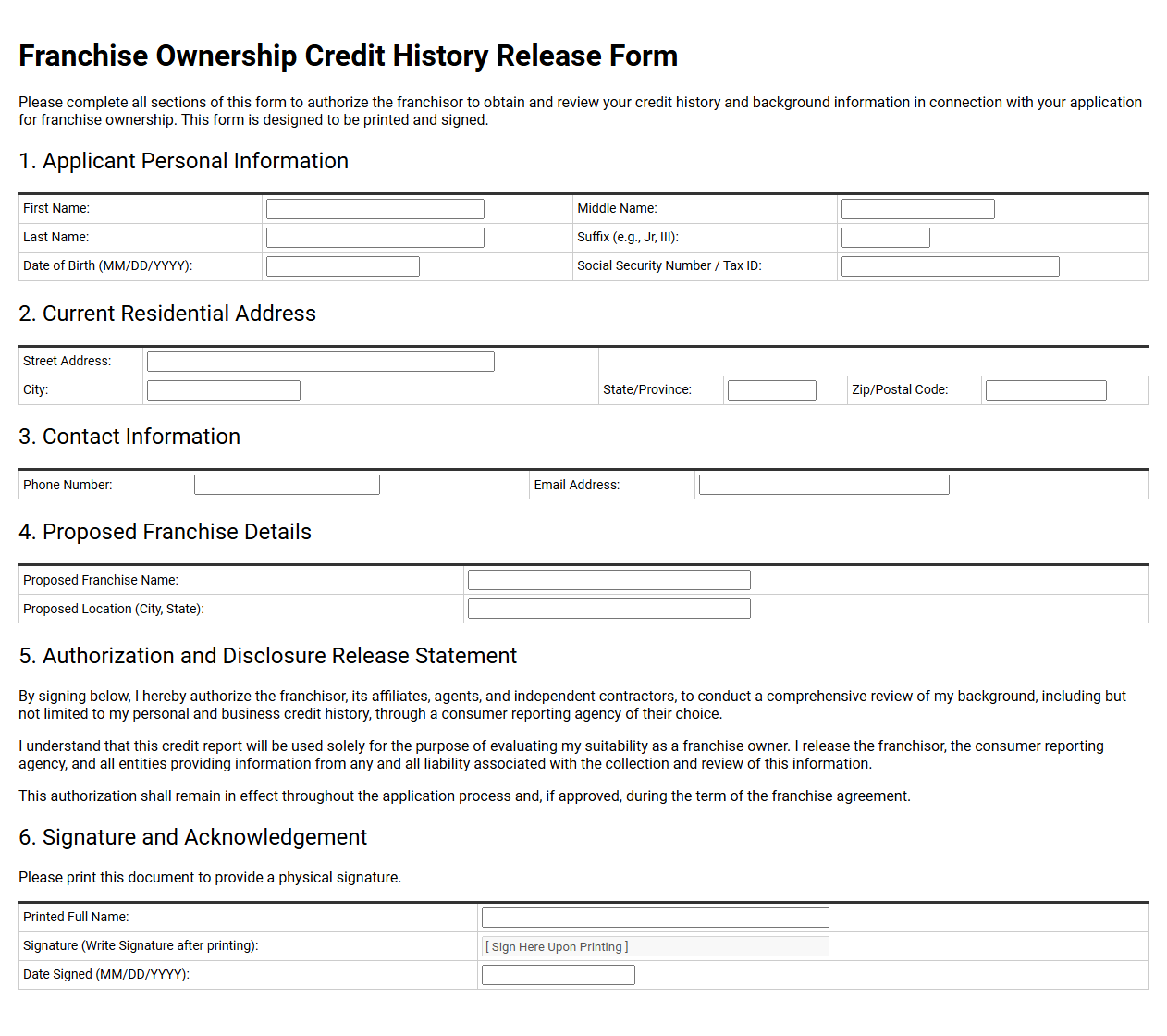Screen dimensions: 1167x1036
Task: Click the 'City:' label
Action: (x=36, y=390)
